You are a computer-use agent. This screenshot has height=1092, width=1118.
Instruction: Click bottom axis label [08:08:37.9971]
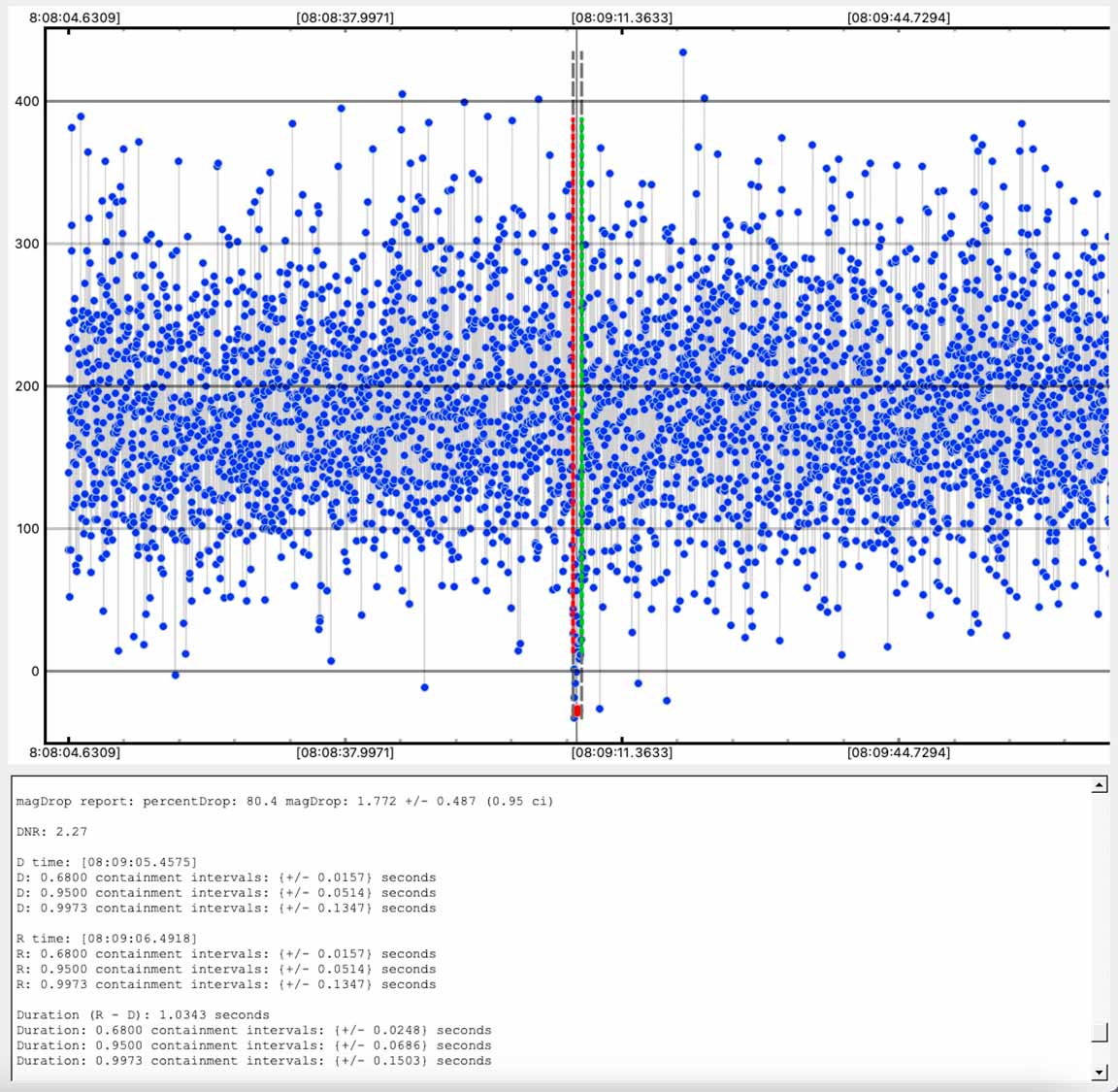tap(345, 752)
